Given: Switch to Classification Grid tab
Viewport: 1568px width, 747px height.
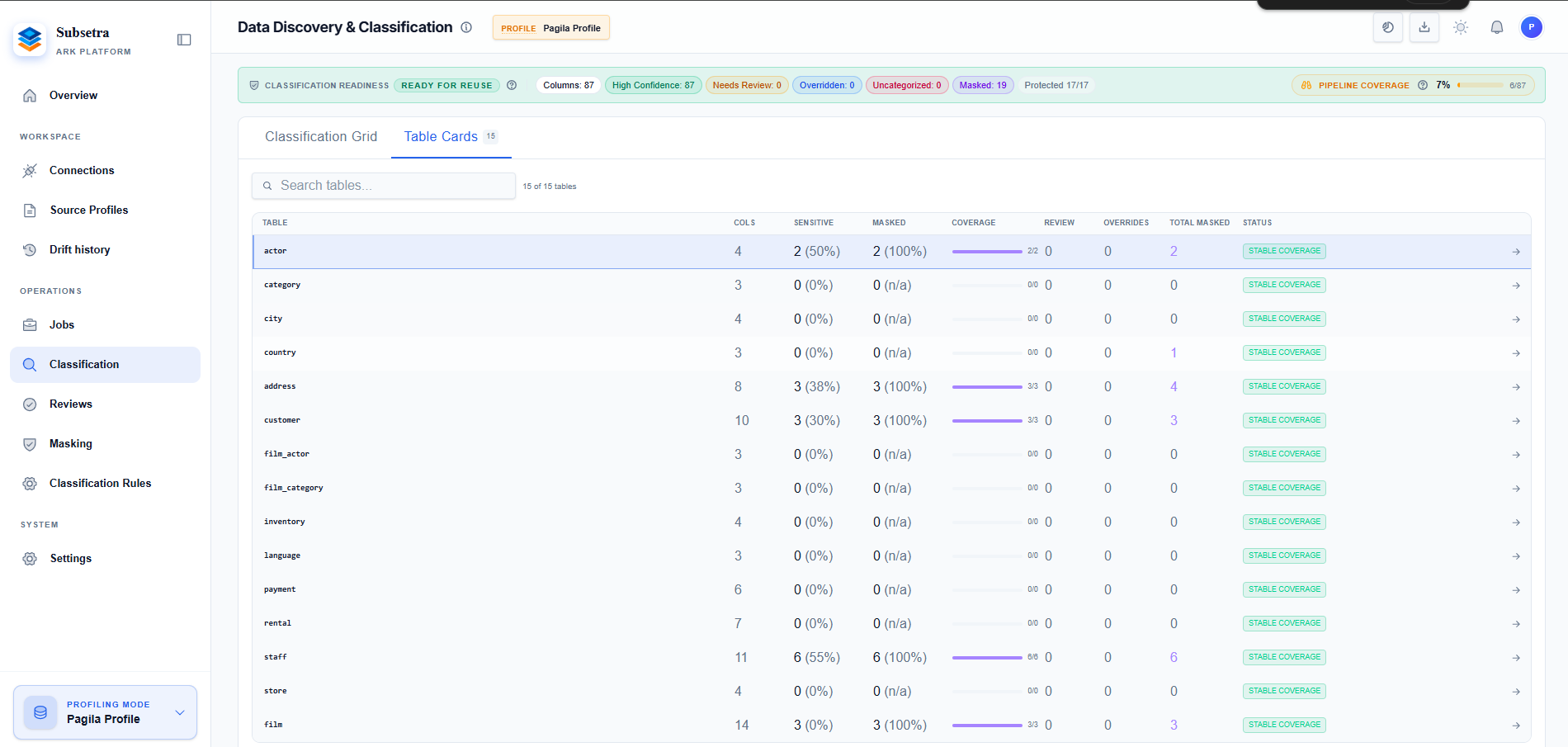Looking at the screenshot, I should (x=321, y=137).
